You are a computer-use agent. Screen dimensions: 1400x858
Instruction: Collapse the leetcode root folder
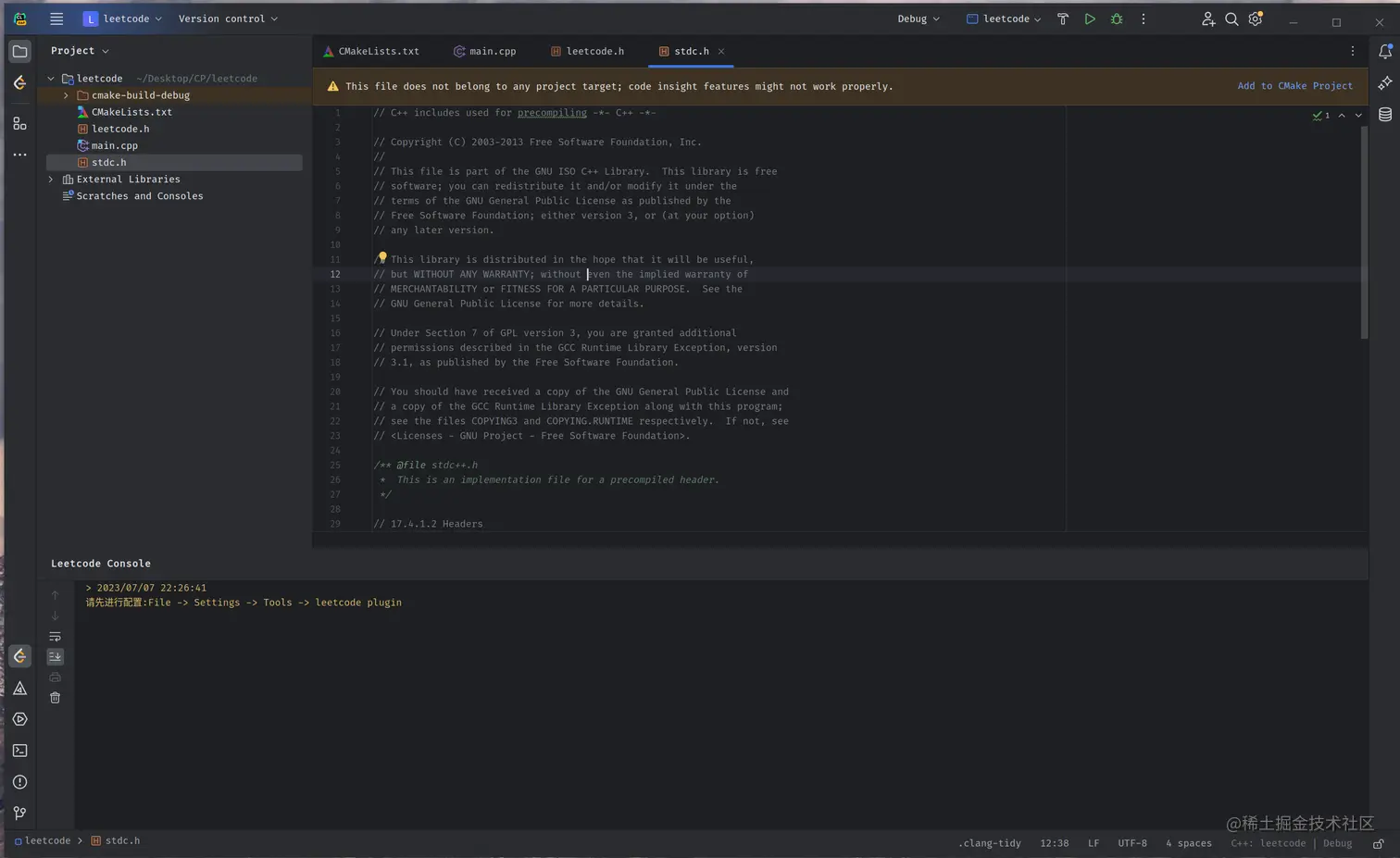pyautogui.click(x=51, y=79)
